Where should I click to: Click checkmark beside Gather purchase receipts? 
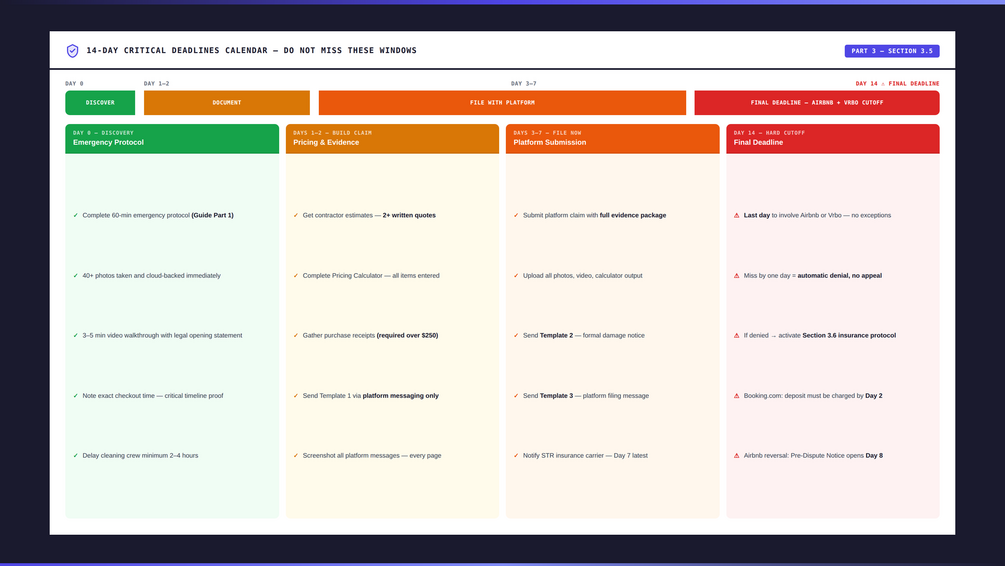click(295, 335)
